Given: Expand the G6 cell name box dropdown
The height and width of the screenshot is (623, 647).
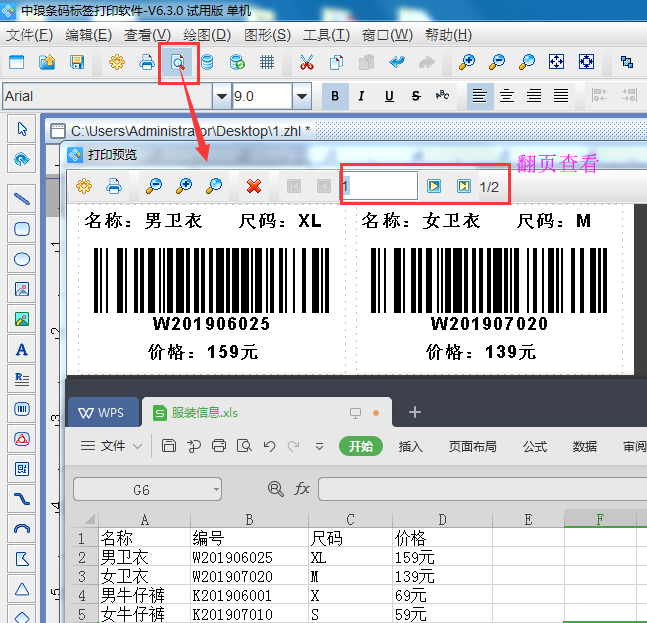Looking at the screenshot, I should click(216, 489).
